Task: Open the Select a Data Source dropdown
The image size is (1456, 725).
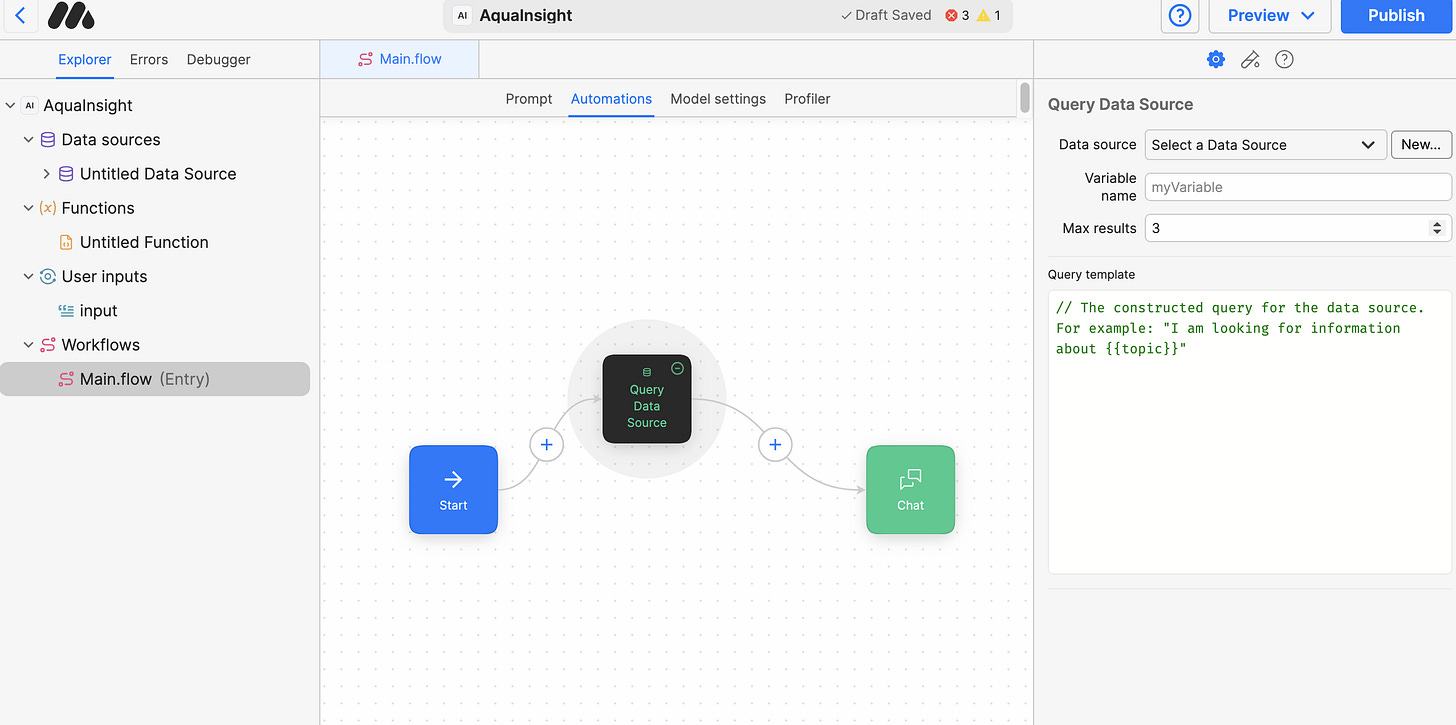Action: 1264,144
